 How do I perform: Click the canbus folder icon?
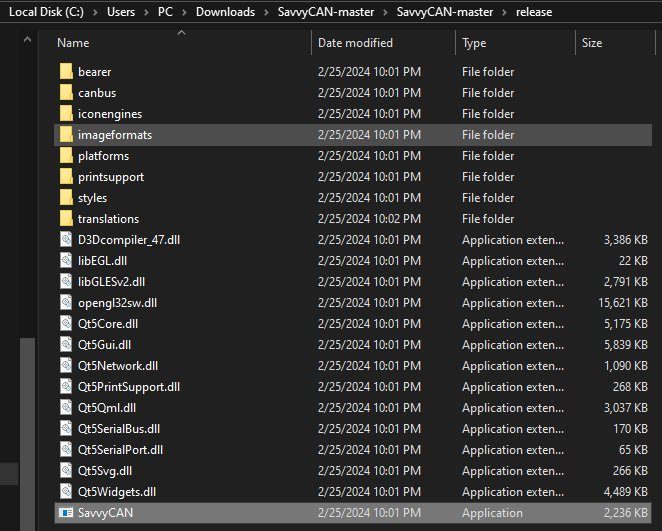(66, 93)
